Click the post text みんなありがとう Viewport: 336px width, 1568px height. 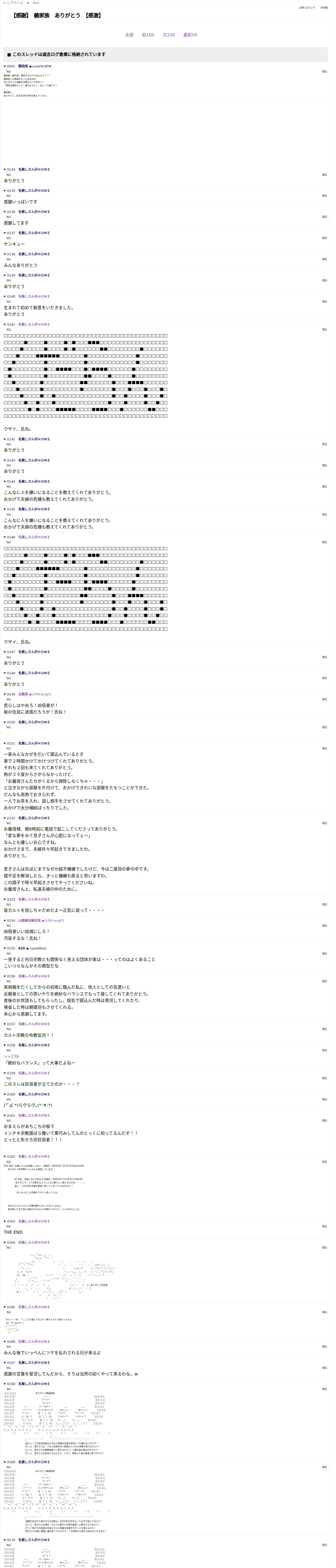coord(20,266)
